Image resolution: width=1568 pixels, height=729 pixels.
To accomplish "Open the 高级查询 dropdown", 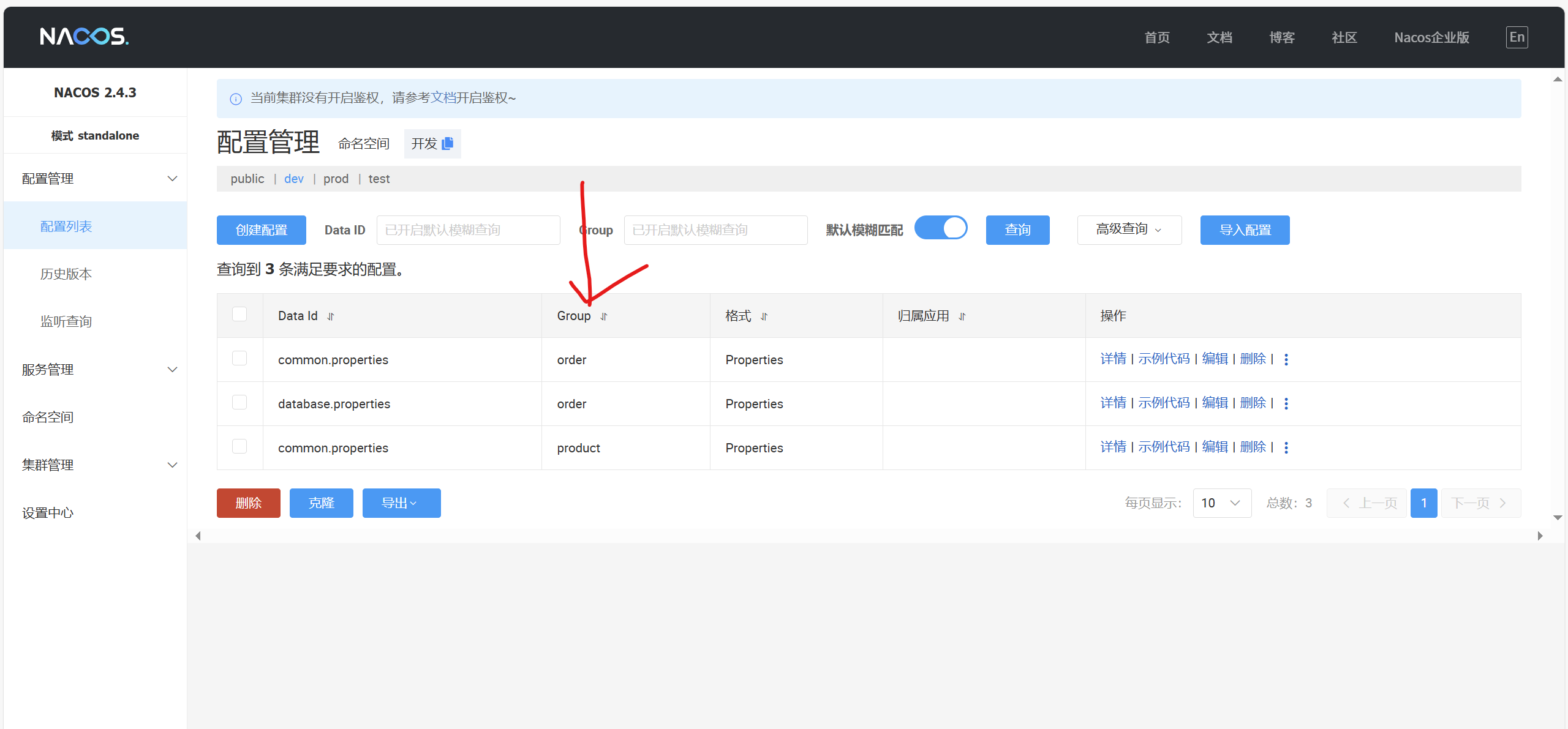I will [1129, 230].
